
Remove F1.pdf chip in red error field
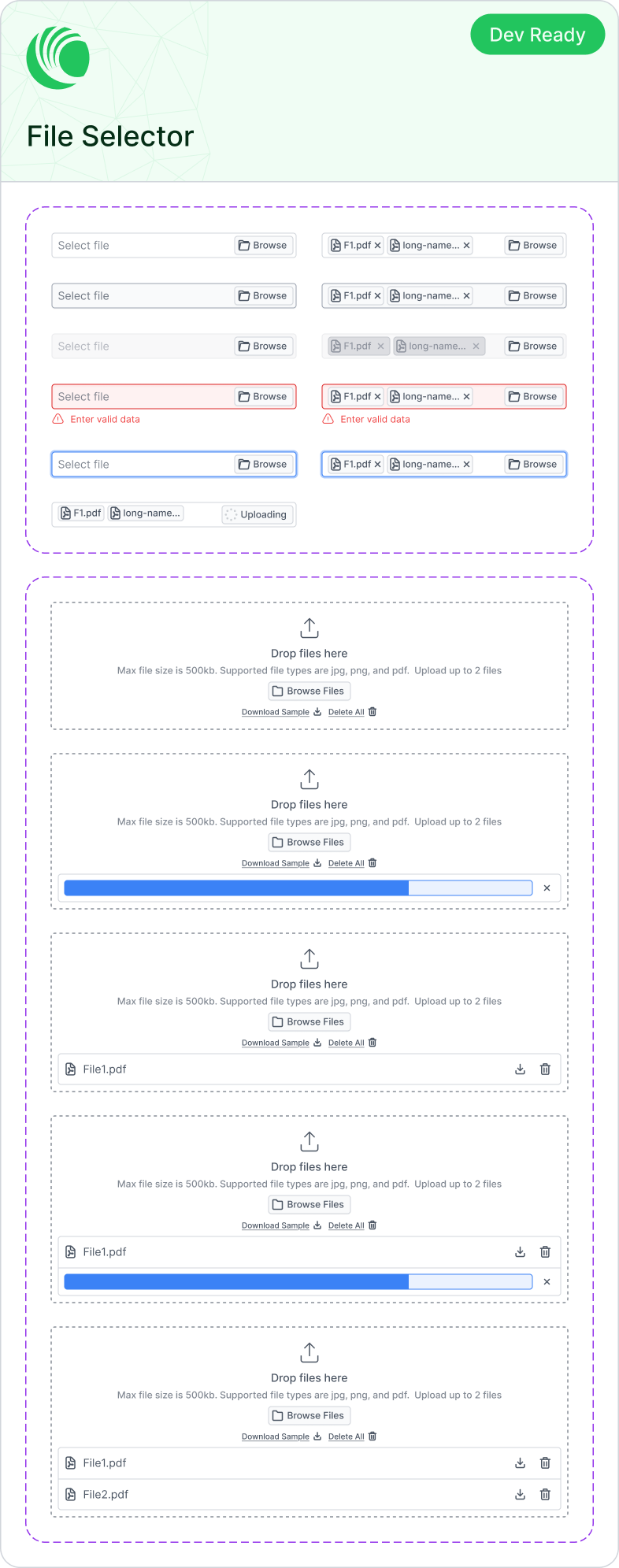click(x=377, y=397)
